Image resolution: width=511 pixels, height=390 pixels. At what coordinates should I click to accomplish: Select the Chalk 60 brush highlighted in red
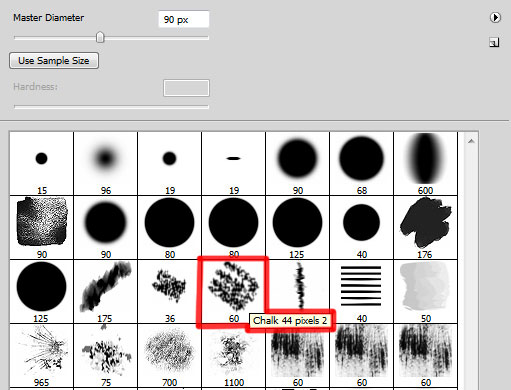(x=233, y=291)
